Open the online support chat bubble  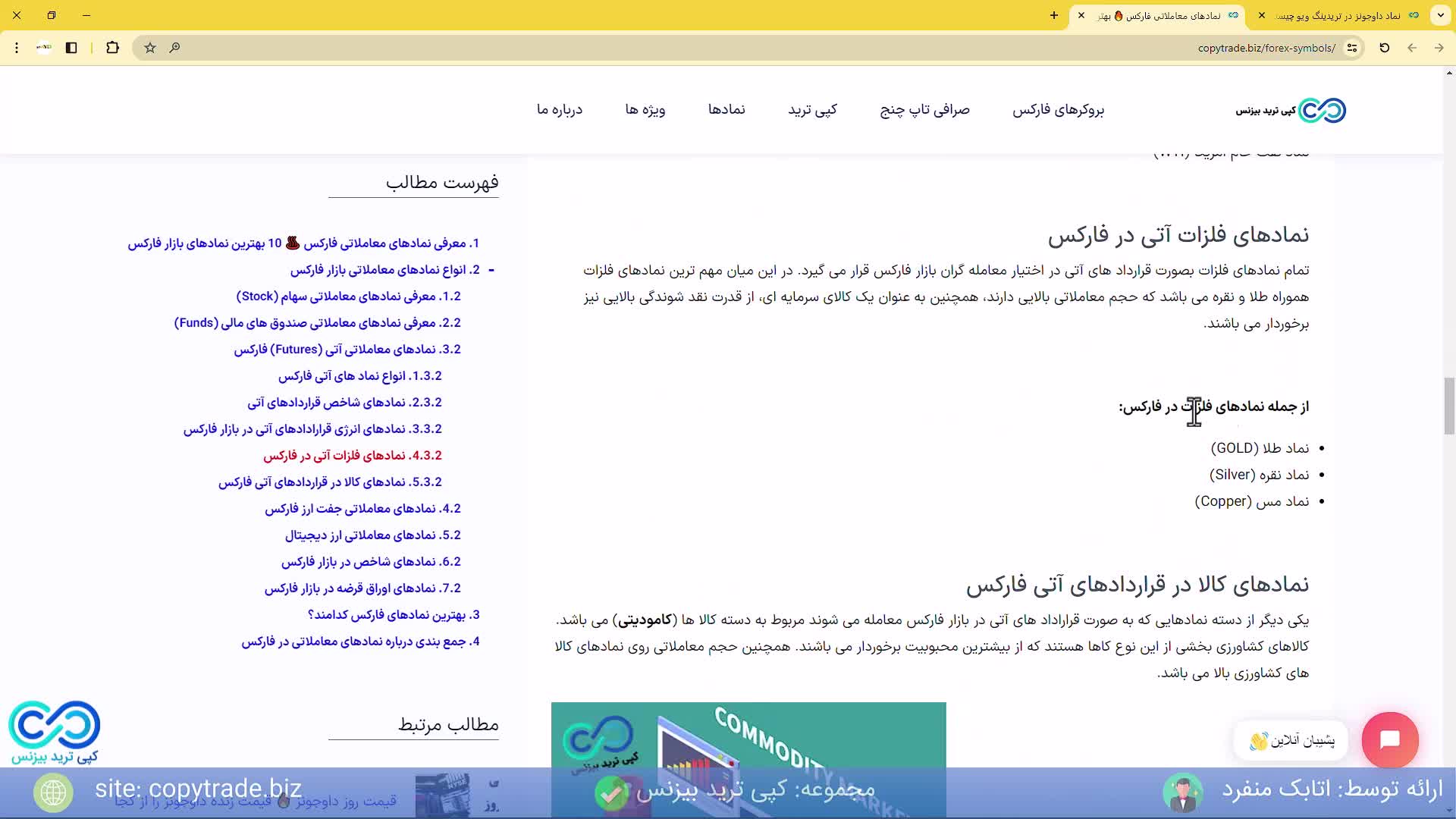point(1389,739)
